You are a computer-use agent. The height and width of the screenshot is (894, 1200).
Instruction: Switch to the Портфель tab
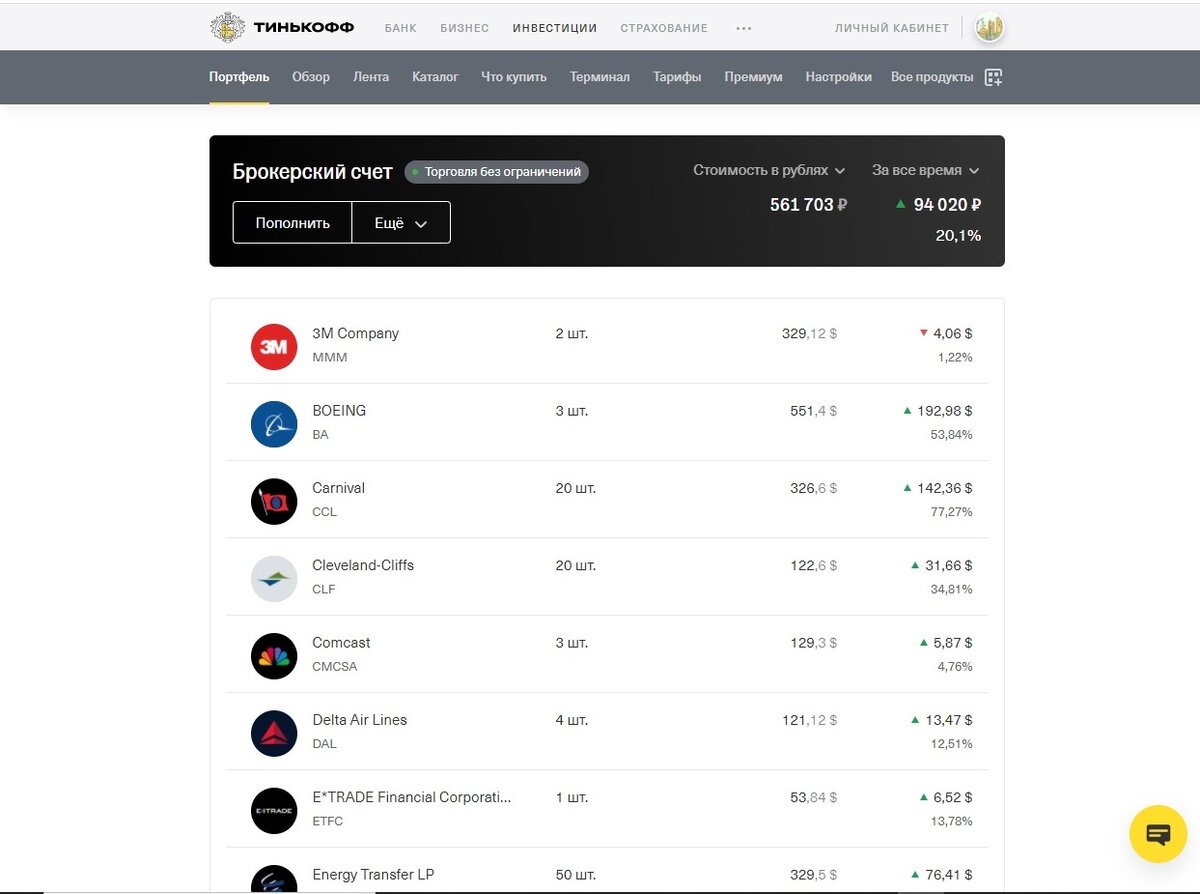click(x=239, y=77)
